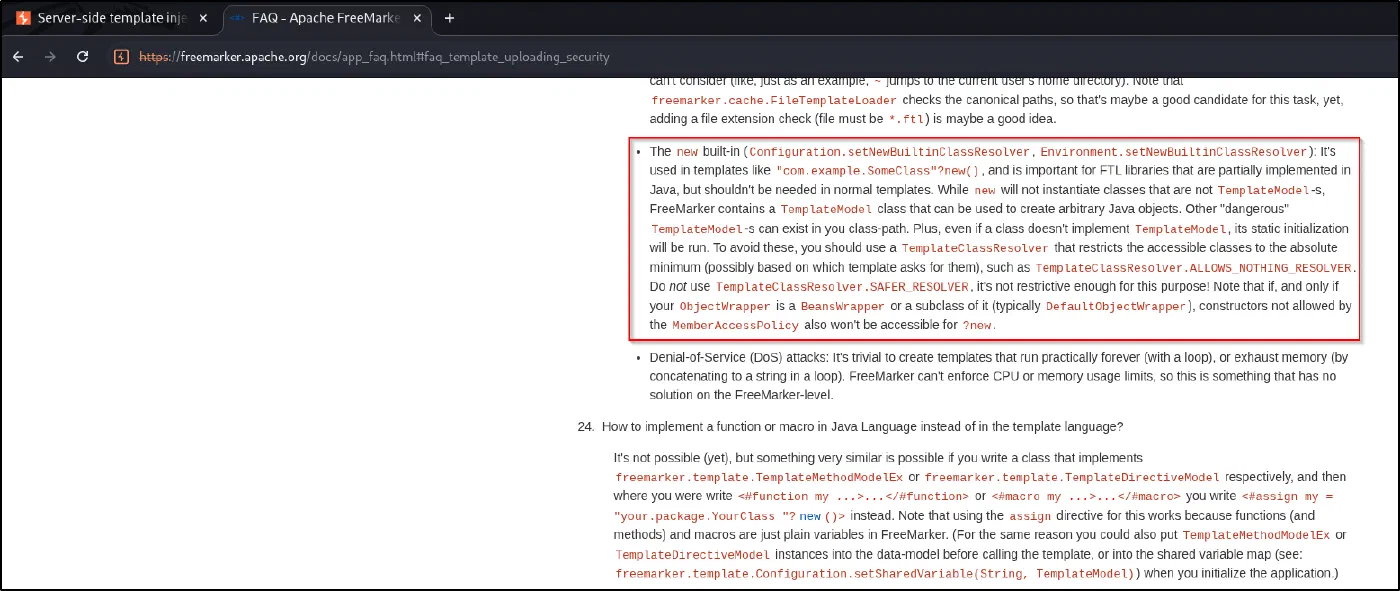
Task: Open a new tab with the plus button
Action: coord(449,18)
